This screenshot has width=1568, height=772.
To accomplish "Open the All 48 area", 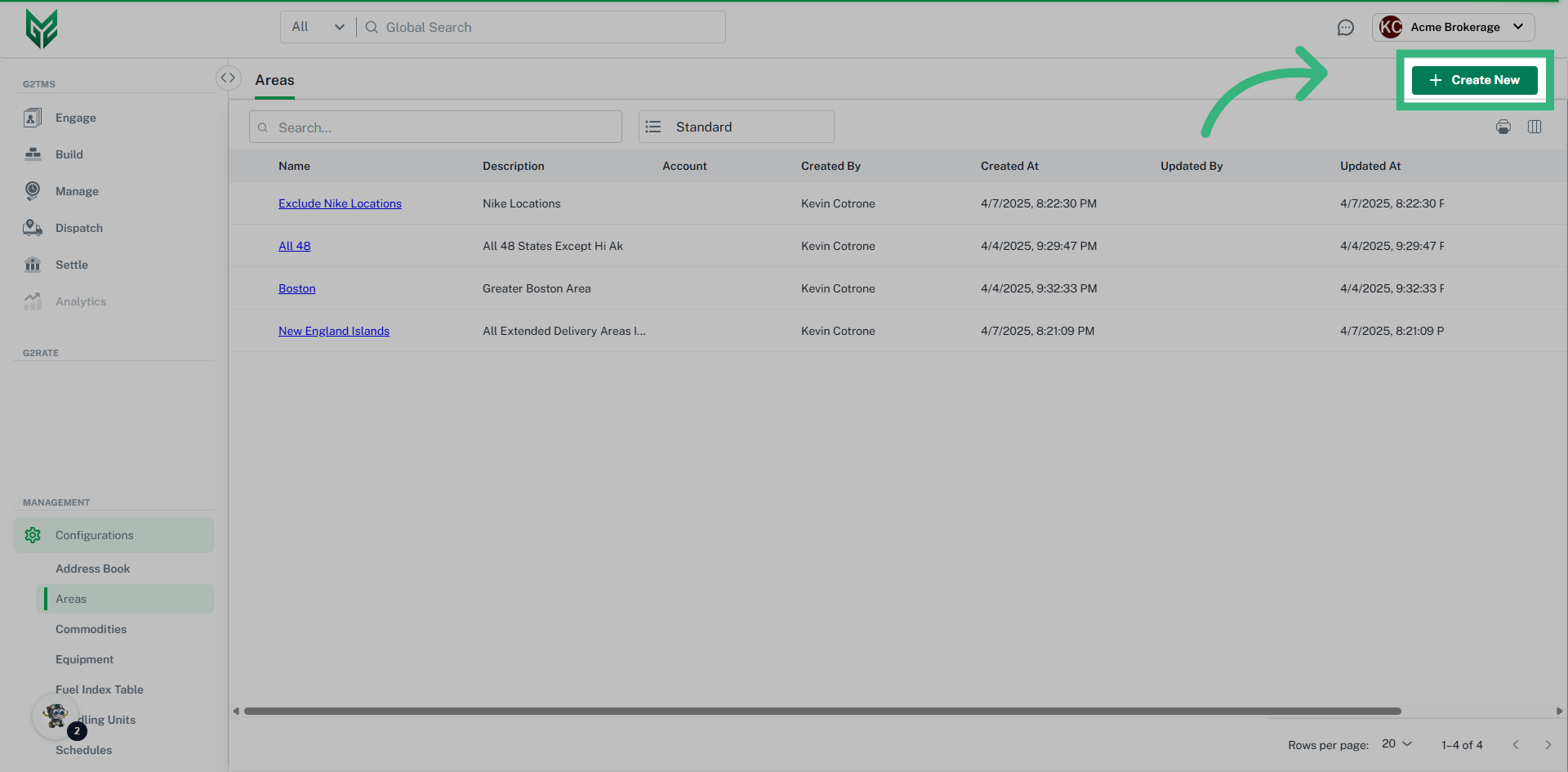I will (x=294, y=246).
